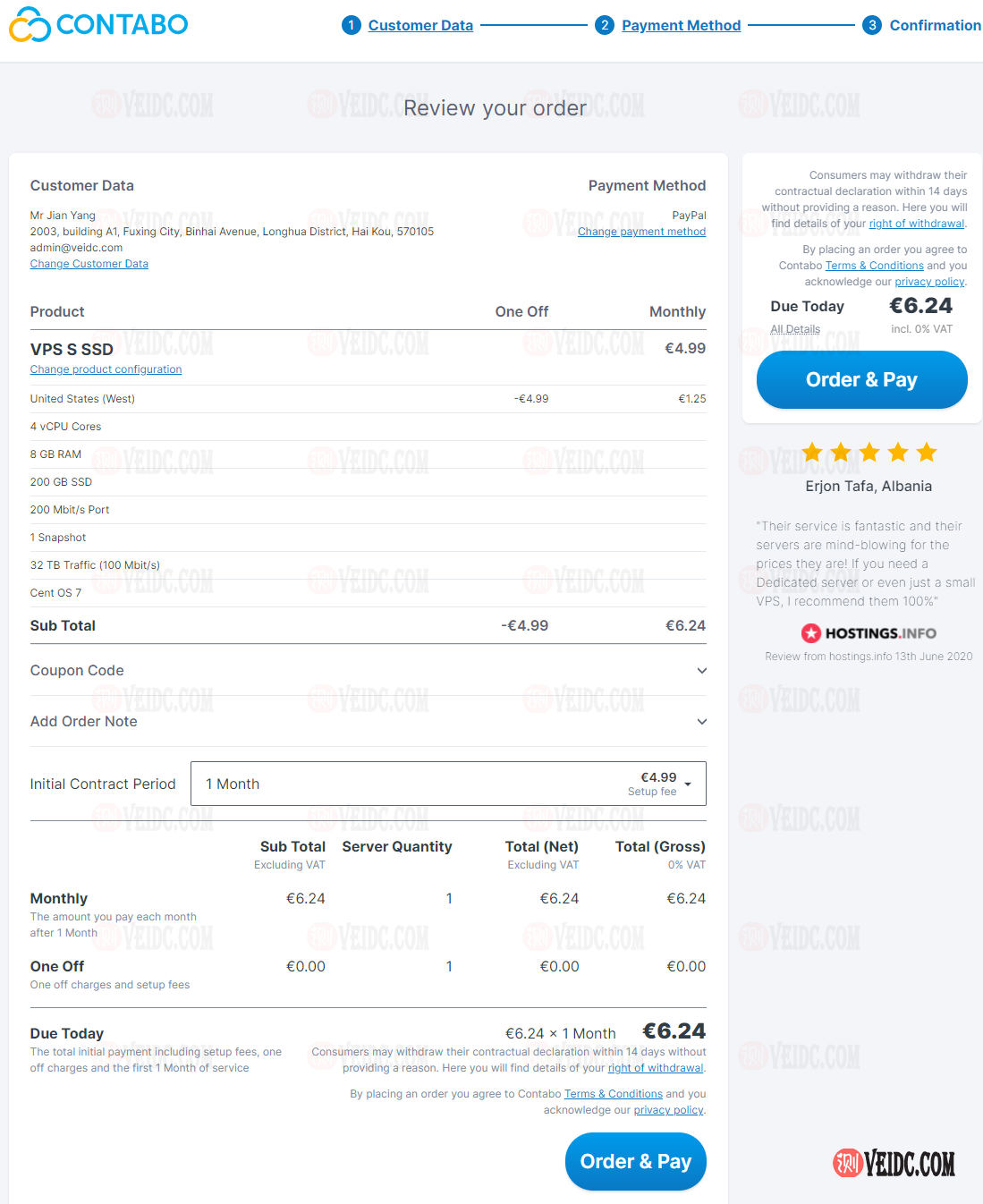Expand the Coupon Code section
Screen dimensions: 983x1204
(x=369, y=671)
